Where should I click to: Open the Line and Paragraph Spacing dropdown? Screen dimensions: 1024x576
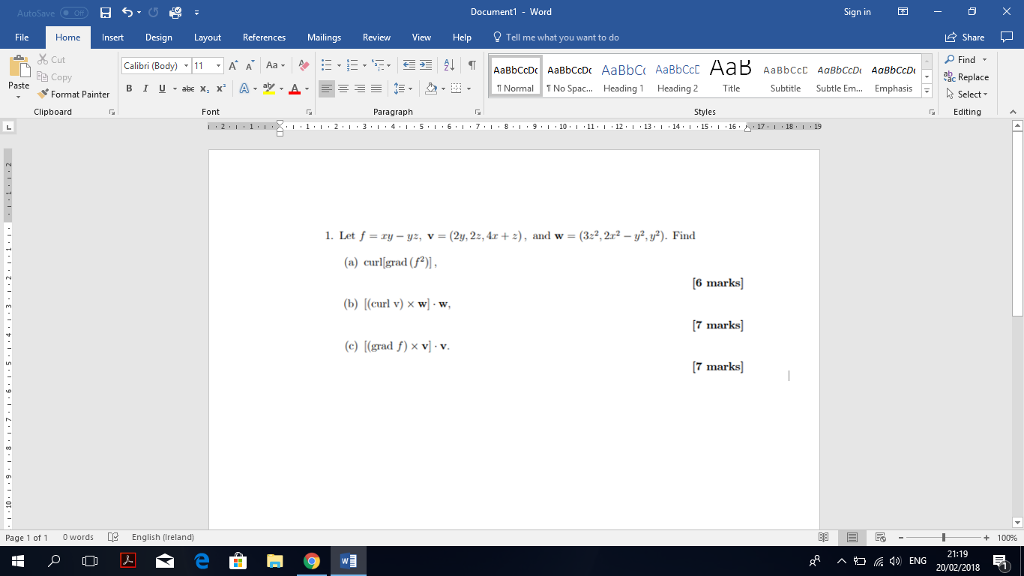pyautogui.click(x=400, y=88)
